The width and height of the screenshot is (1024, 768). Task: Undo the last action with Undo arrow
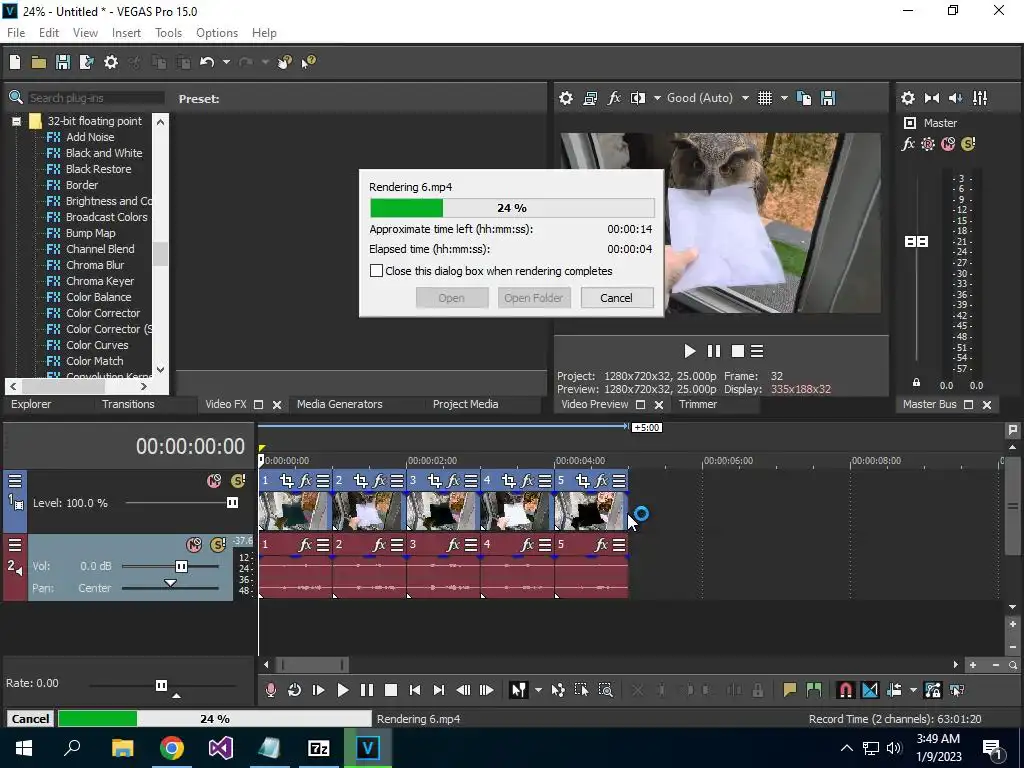[x=207, y=62]
